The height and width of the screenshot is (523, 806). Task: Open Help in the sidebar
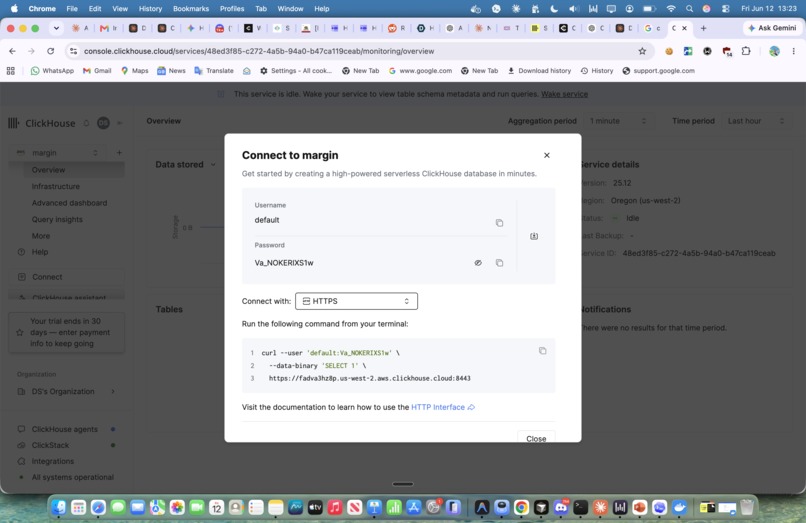40,252
